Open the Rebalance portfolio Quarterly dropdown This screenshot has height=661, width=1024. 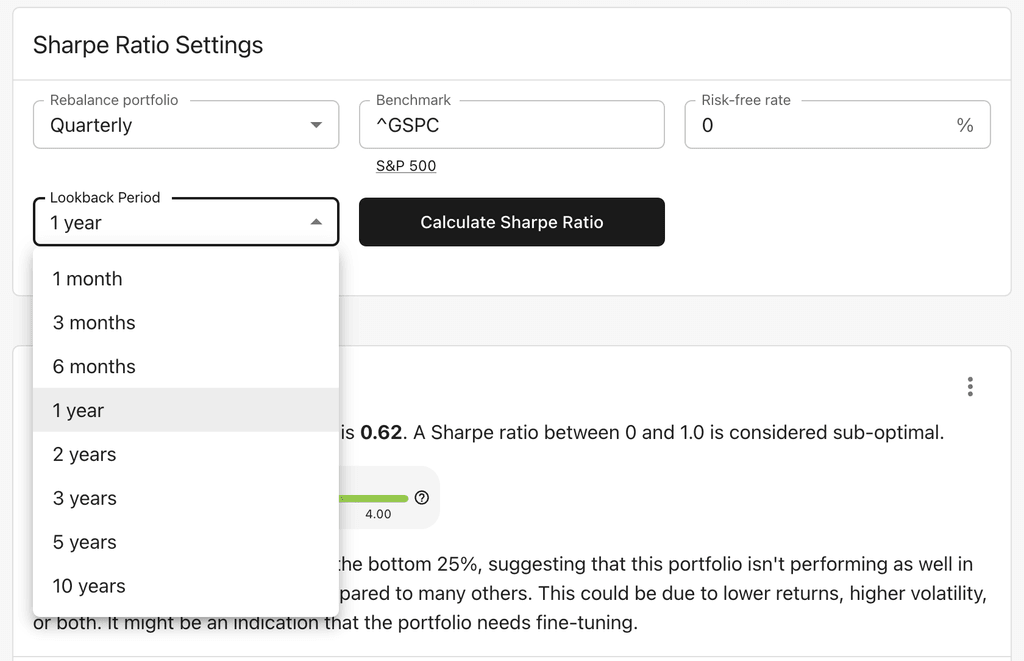tap(185, 125)
